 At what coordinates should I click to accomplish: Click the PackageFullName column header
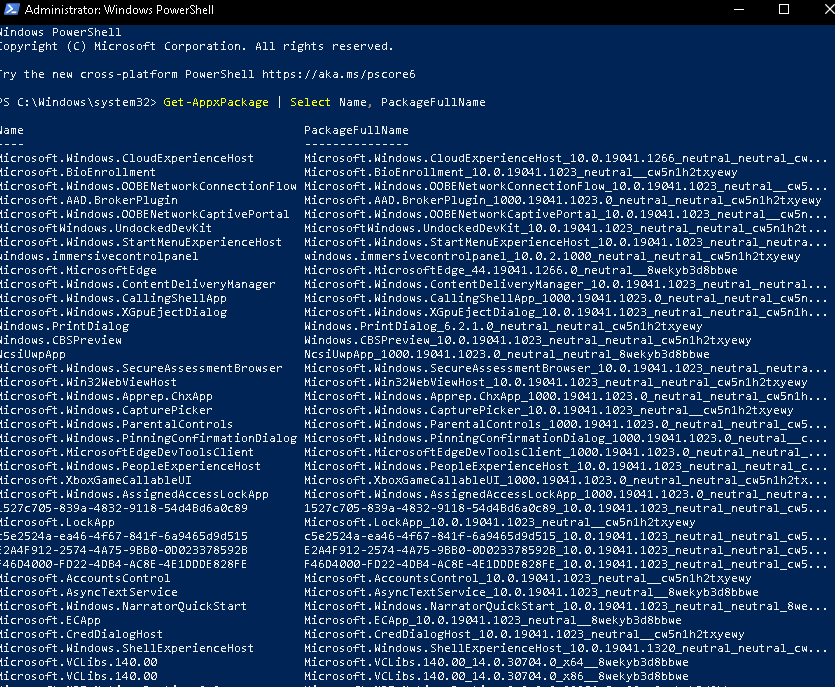coord(356,130)
